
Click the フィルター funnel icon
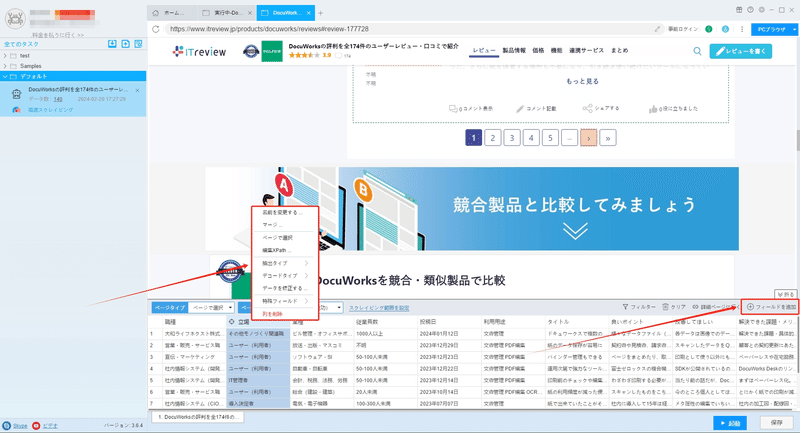(x=625, y=307)
